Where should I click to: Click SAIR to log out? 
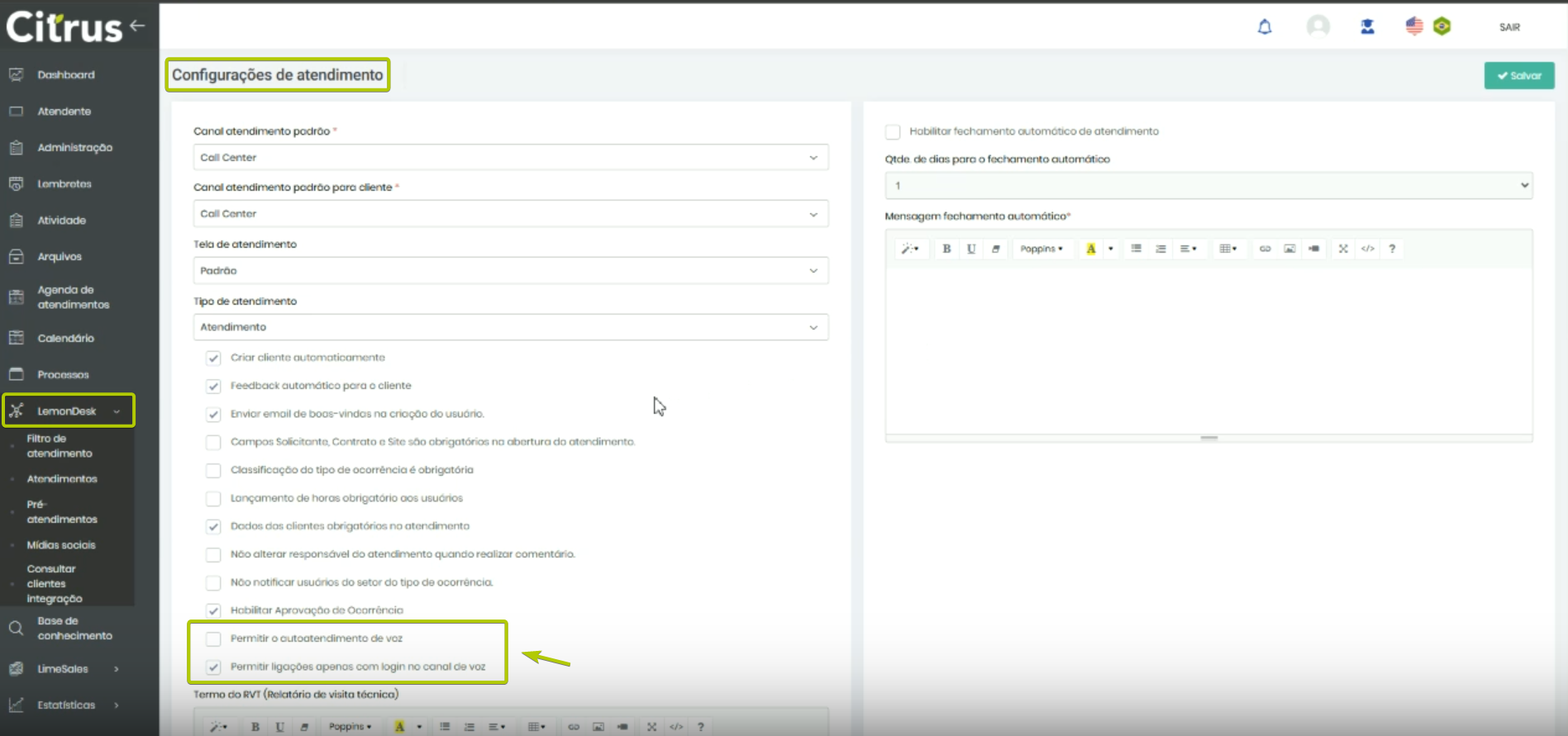(x=1509, y=27)
